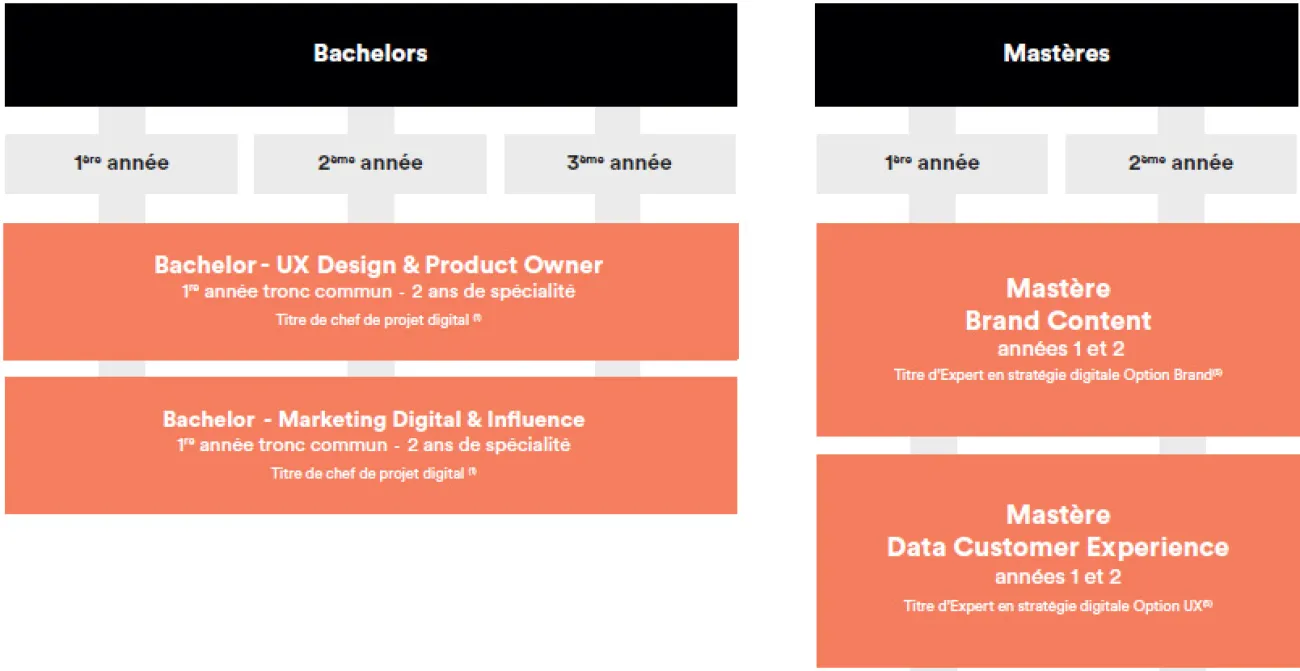Viewport: 1300px width, 671px height.
Task: Open the Mastère Brand Content title
Action: pos(1058,305)
